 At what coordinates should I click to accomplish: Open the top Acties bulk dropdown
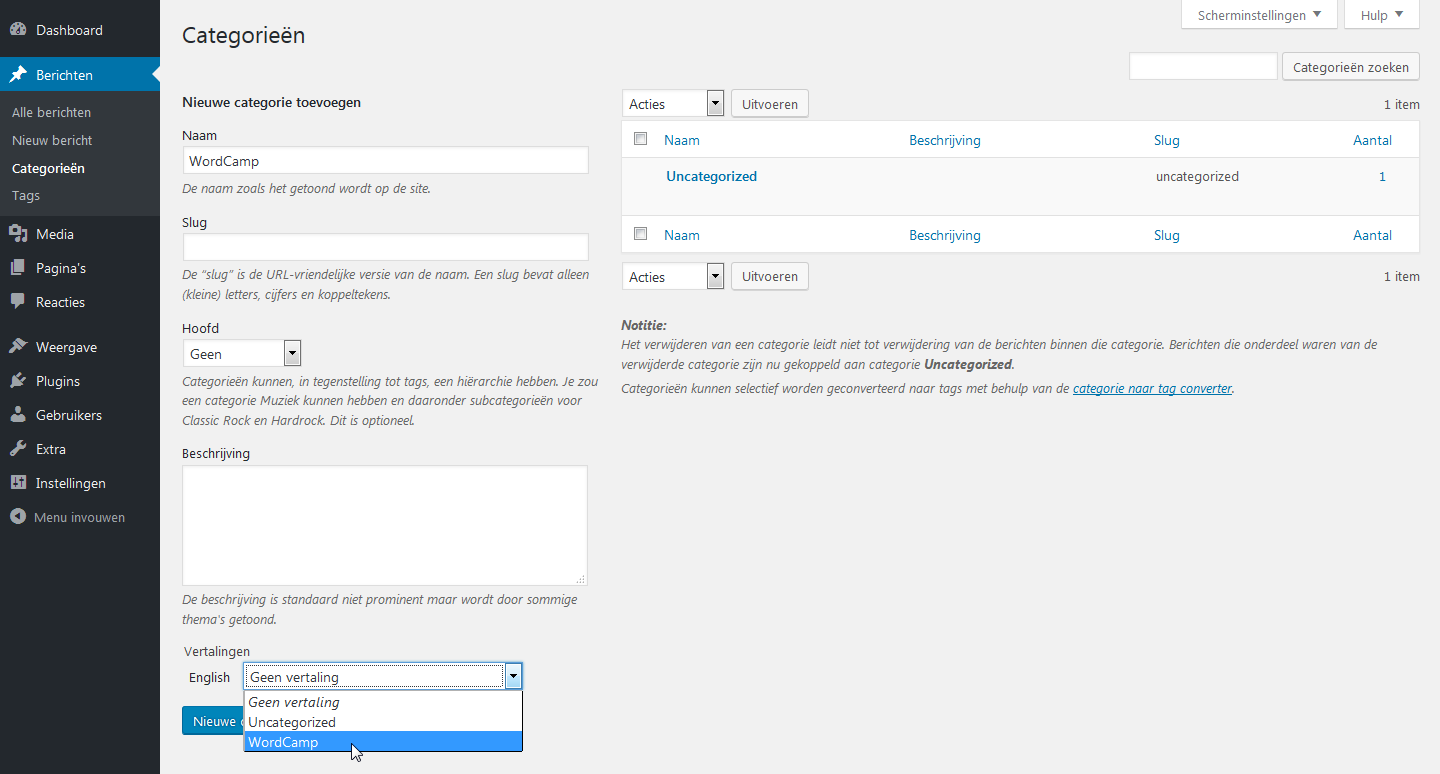[673, 103]
